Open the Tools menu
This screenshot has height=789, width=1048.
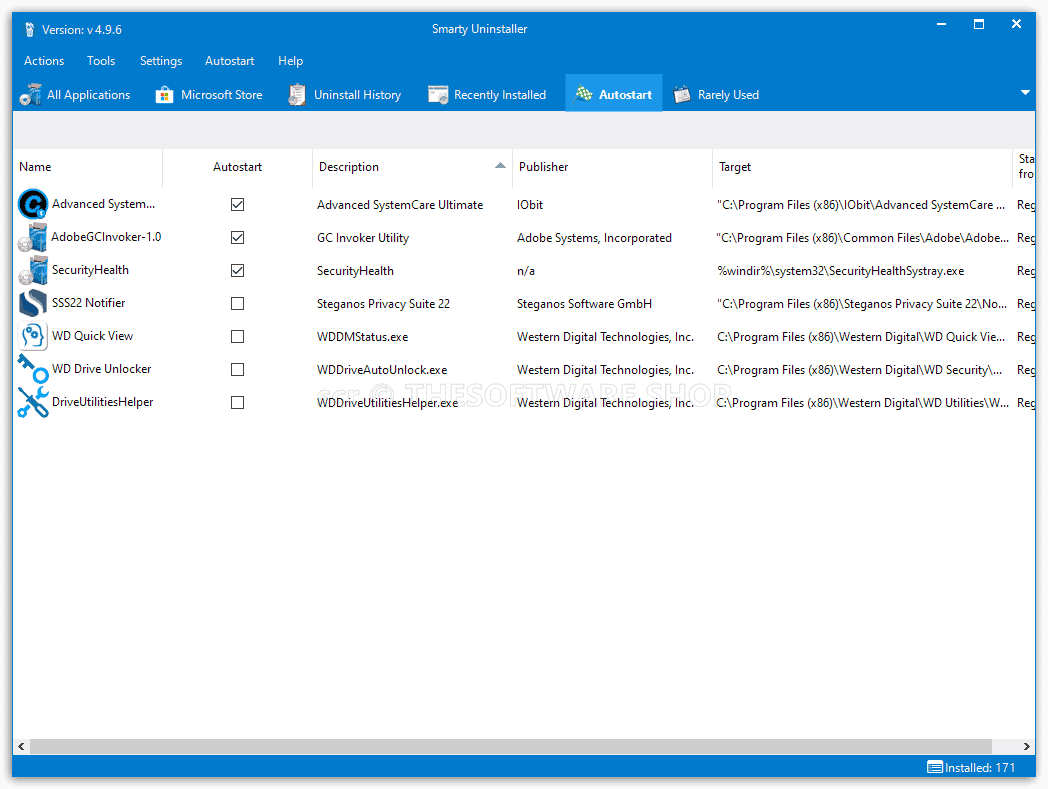tap(101, 61)
